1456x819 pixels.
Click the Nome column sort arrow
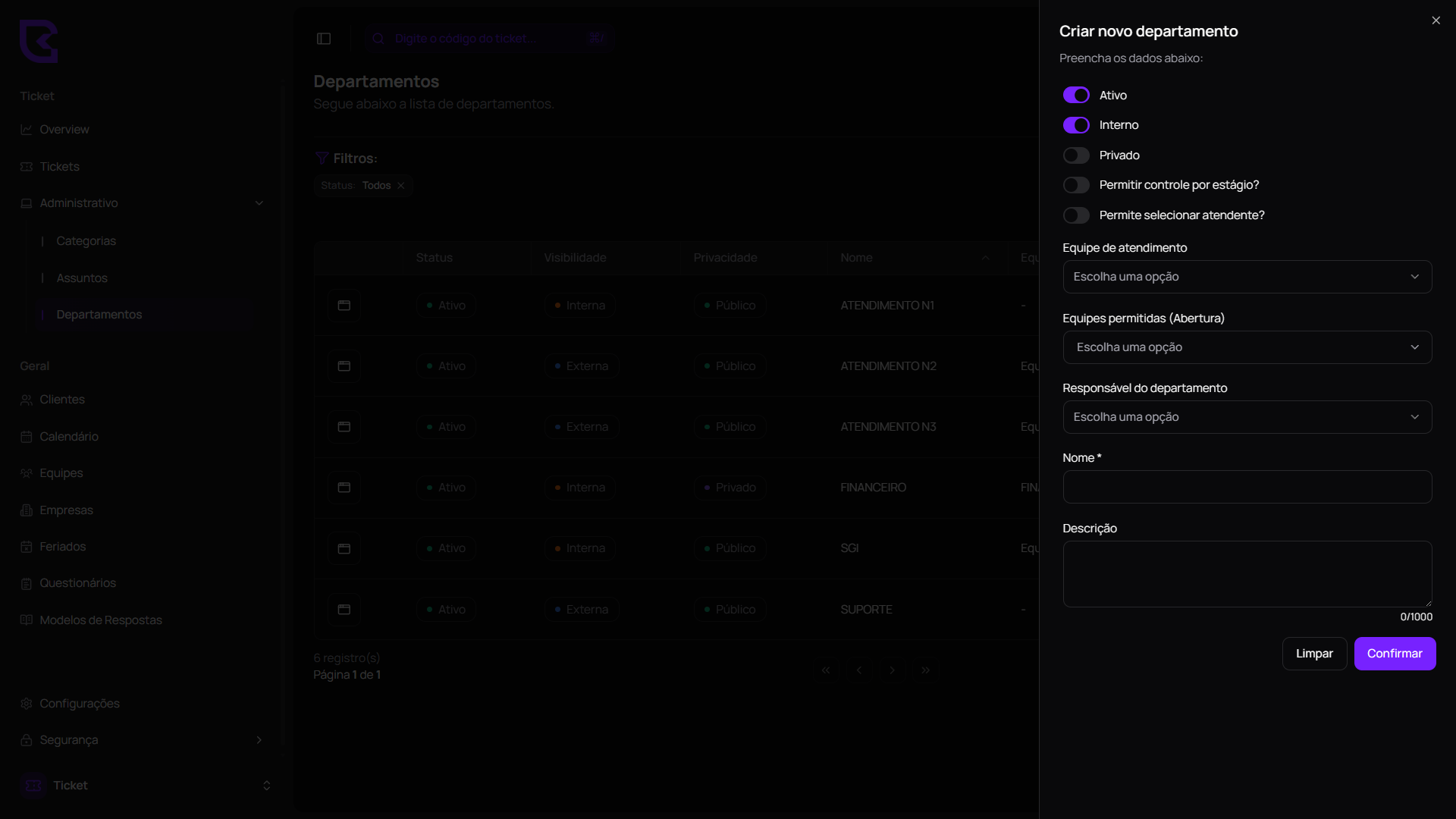pyautogui.click(x=985, y=258)
